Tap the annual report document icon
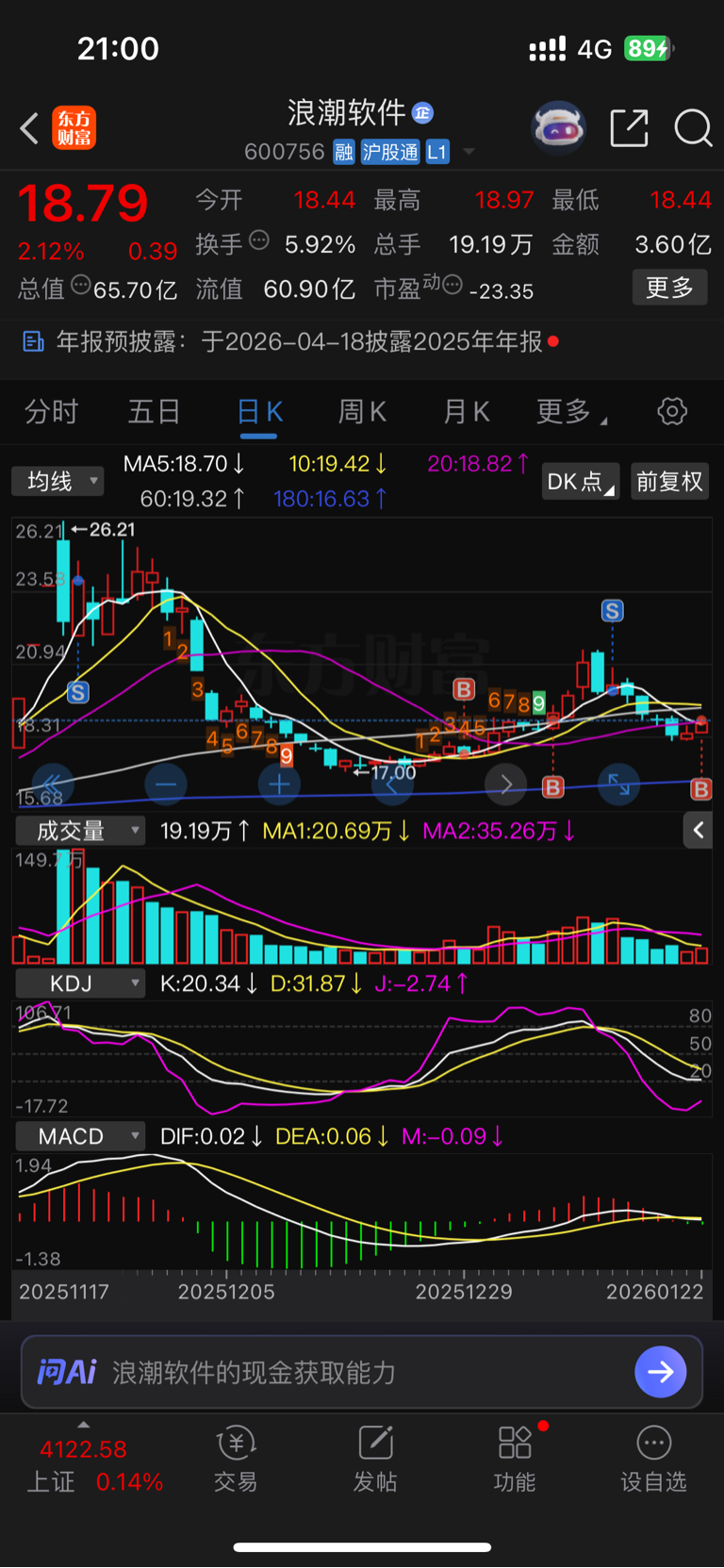The image size is (724, 1568). [33, 341]
